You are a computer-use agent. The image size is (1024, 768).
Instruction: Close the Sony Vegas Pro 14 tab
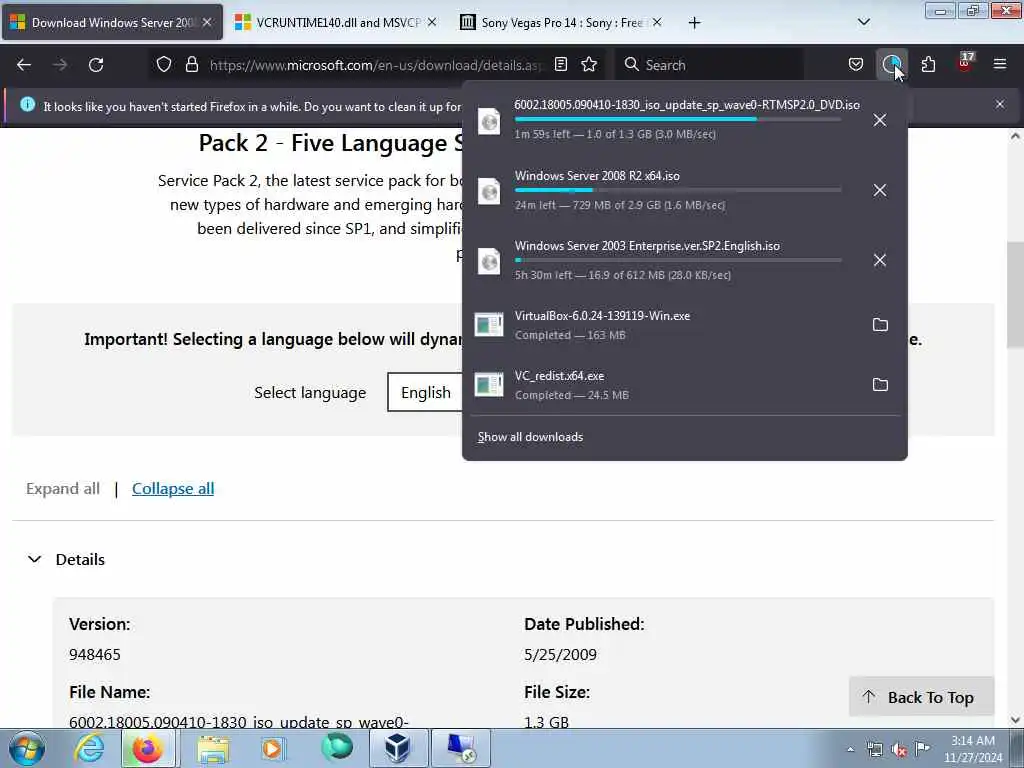tap(657, 22)
